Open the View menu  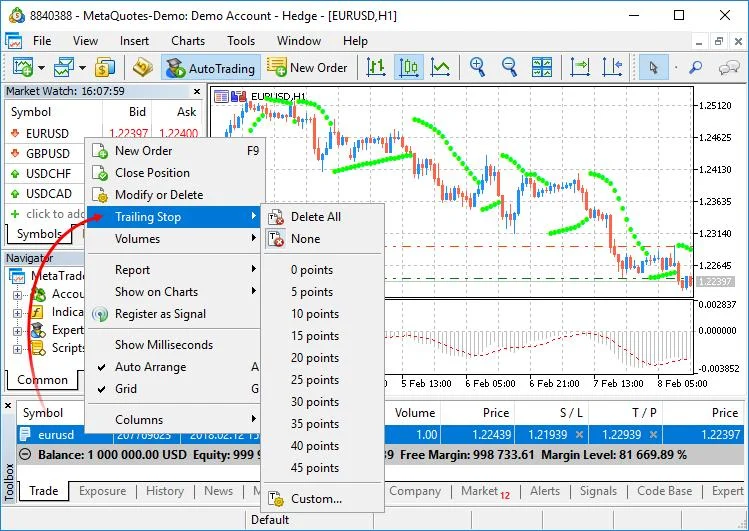(x=85, y=41)
